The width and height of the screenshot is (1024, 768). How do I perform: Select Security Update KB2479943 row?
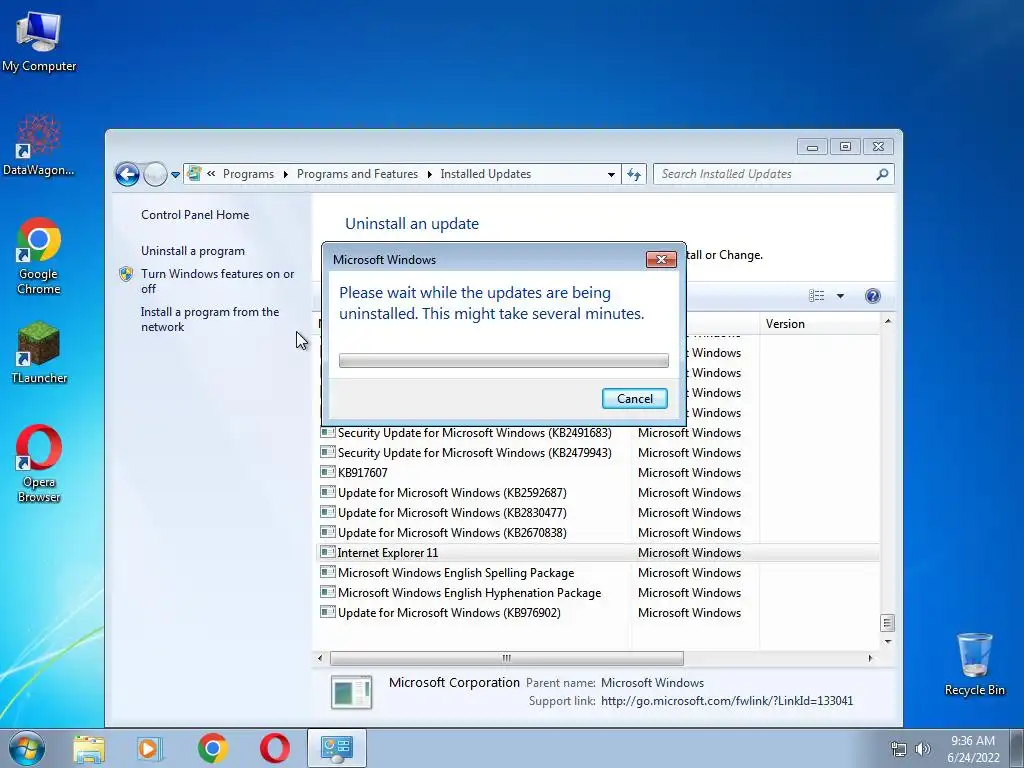[x=598, y=453]
